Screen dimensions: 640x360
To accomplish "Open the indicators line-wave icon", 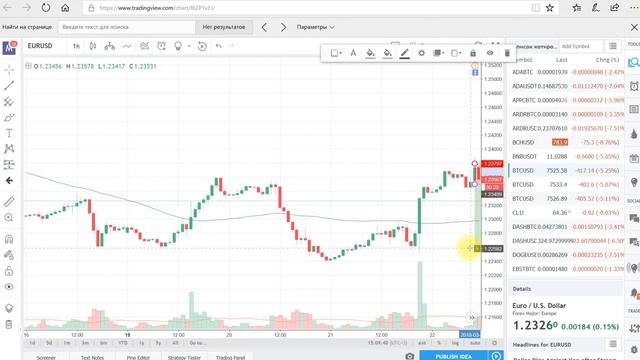I will (x=127, y=46).
